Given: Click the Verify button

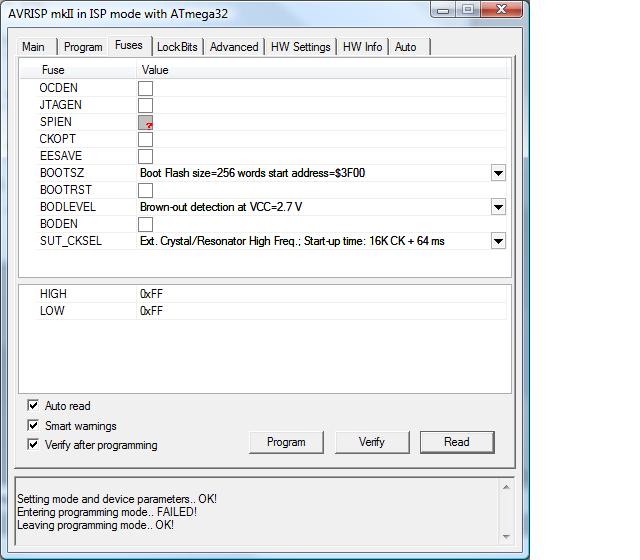Looking at the screenshot, I should coord(372,442).
